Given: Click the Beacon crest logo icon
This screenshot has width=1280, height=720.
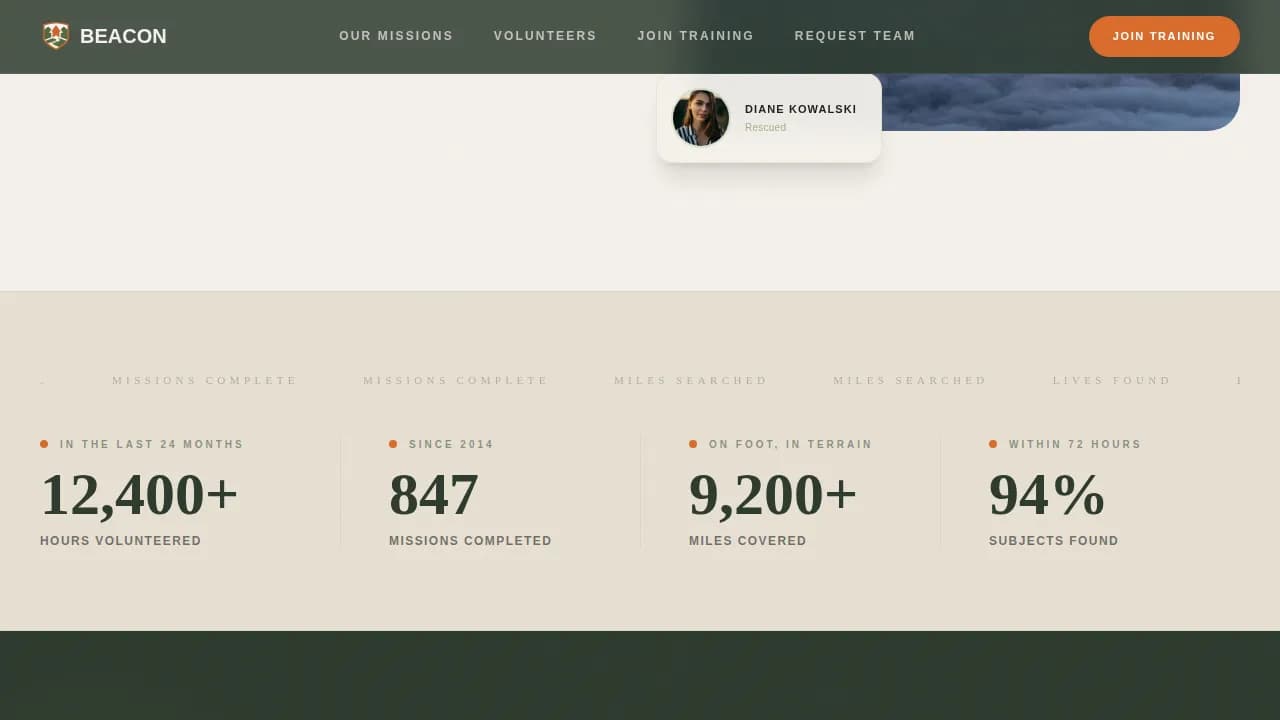Looking at the screenshot, I should pyautogui.click(x=56, y=35).
